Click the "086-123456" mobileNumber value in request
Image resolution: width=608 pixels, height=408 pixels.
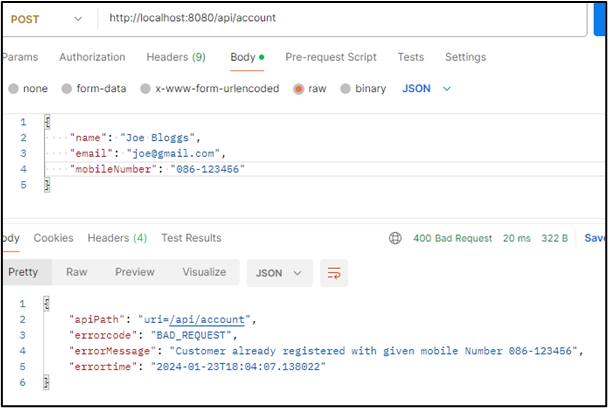tap(207, 169)
